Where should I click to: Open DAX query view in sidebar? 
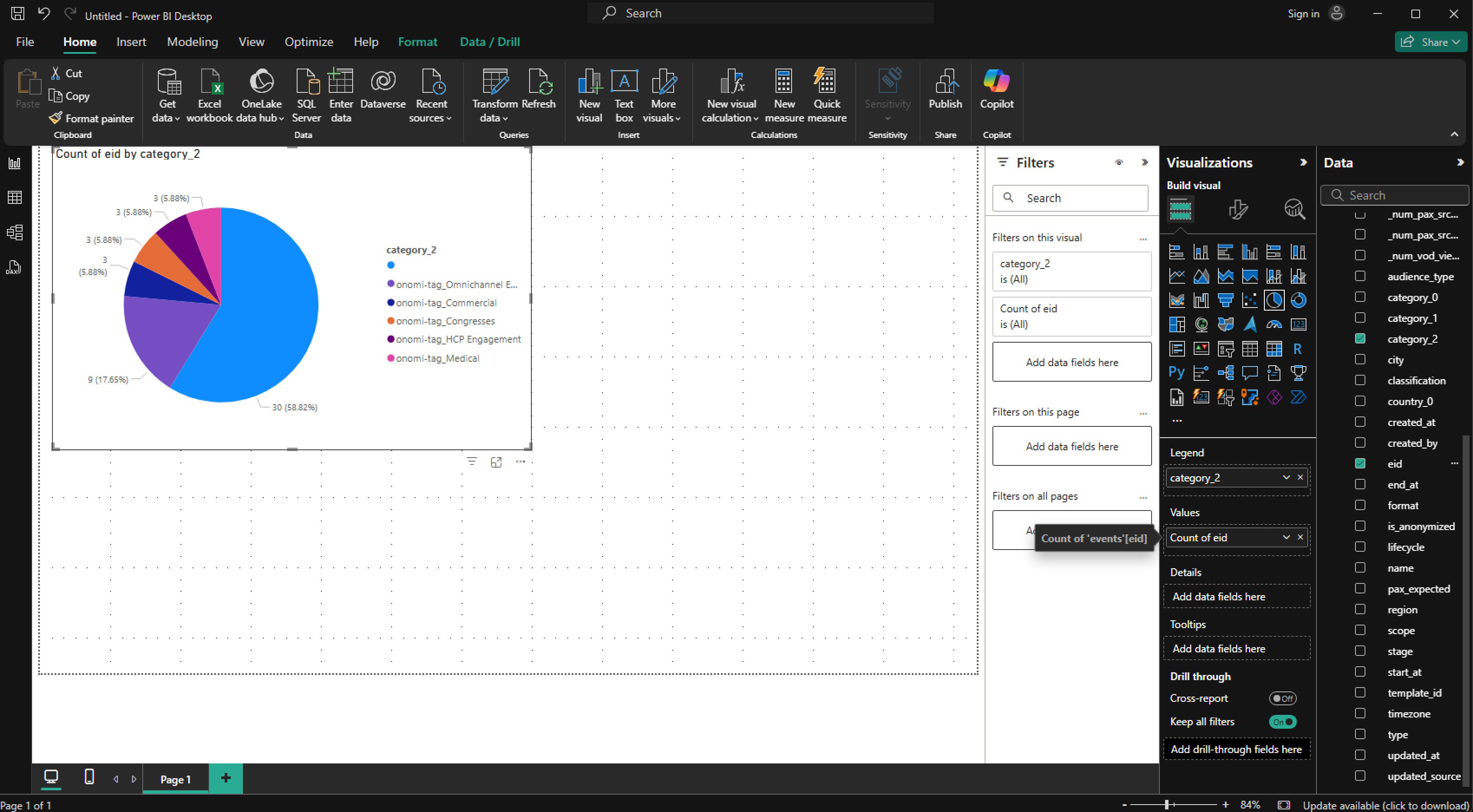(15, 267)
